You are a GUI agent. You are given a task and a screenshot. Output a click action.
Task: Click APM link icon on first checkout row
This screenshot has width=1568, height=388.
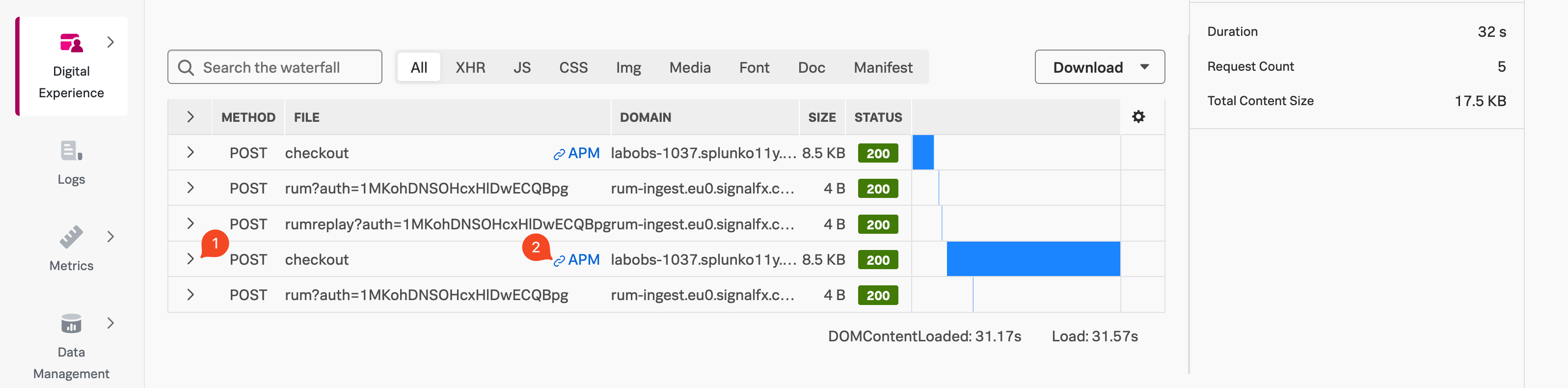(559, 154)
